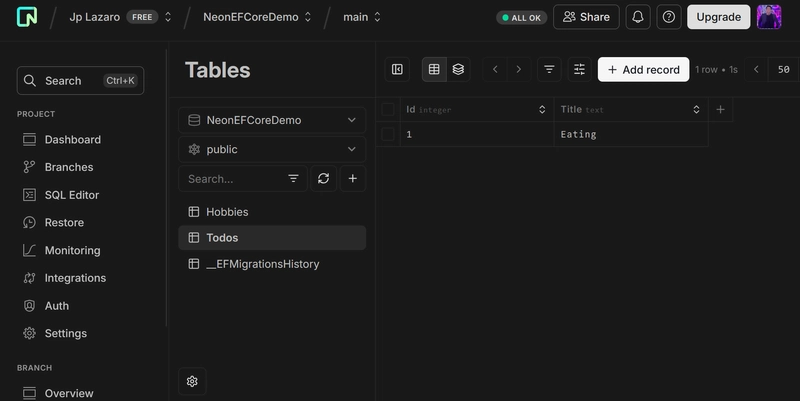Click the Eating title cell
This screenshot has height=401, width=800.
(631, 134)
